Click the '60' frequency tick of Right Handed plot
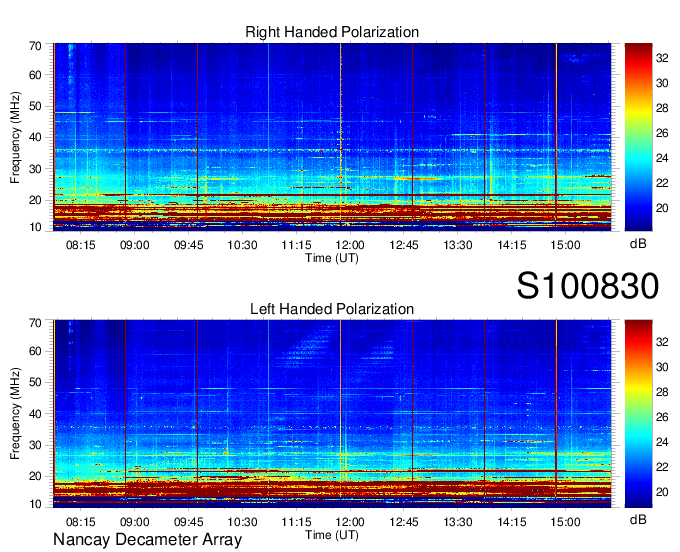 pyautogui.click(x=35, y=75)
